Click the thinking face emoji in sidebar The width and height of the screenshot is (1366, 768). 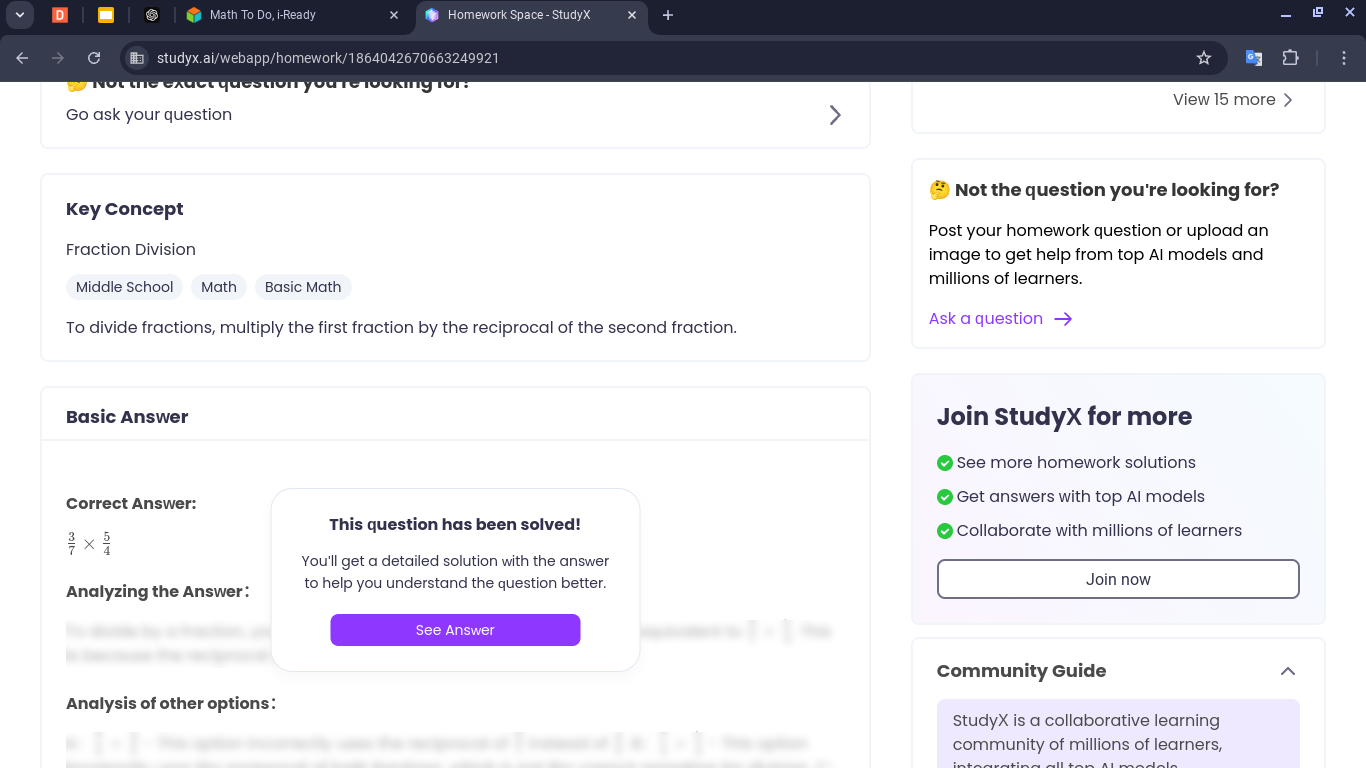click(939, 190)
